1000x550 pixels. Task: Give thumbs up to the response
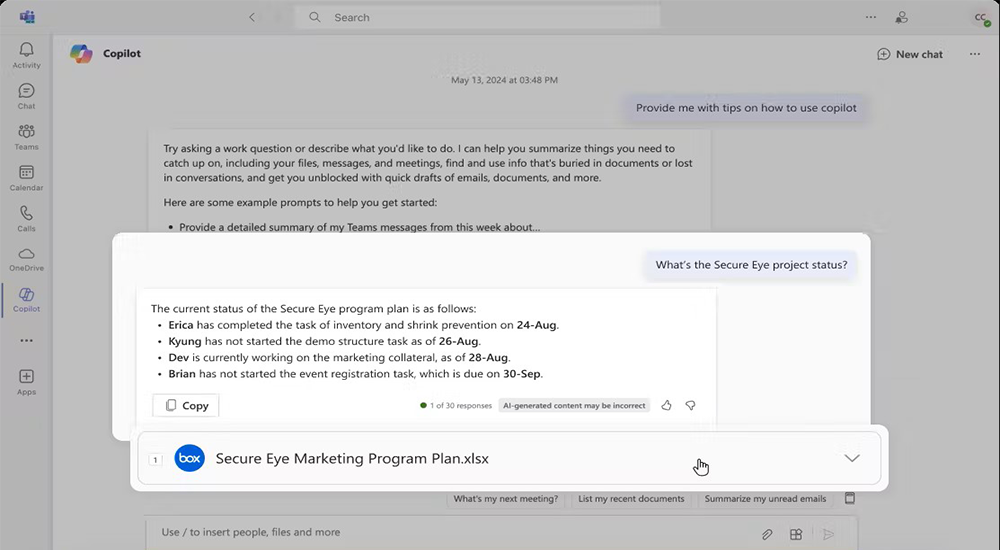click(666, 405)
